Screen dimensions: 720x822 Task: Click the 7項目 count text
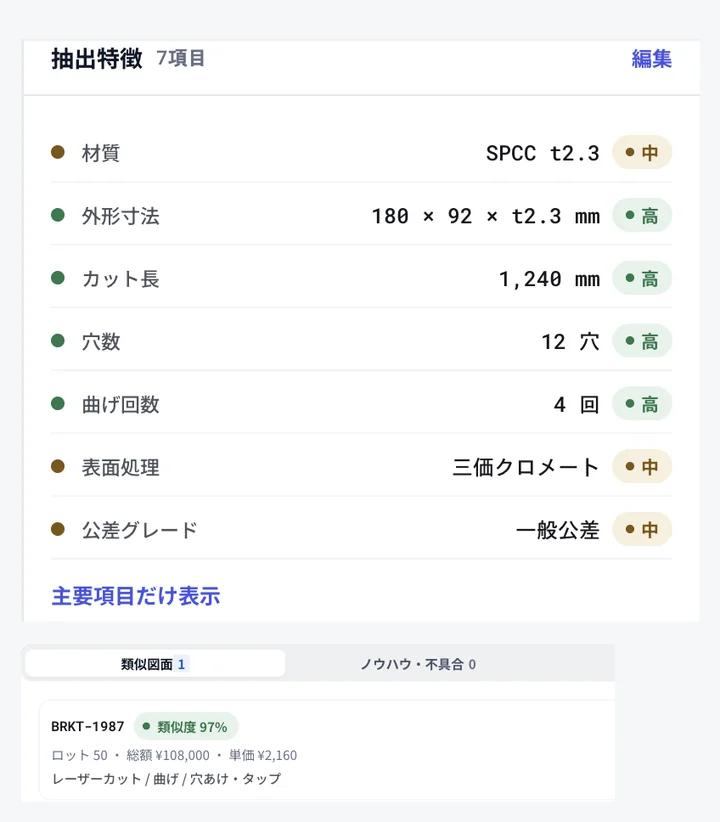tap(181, 59)
